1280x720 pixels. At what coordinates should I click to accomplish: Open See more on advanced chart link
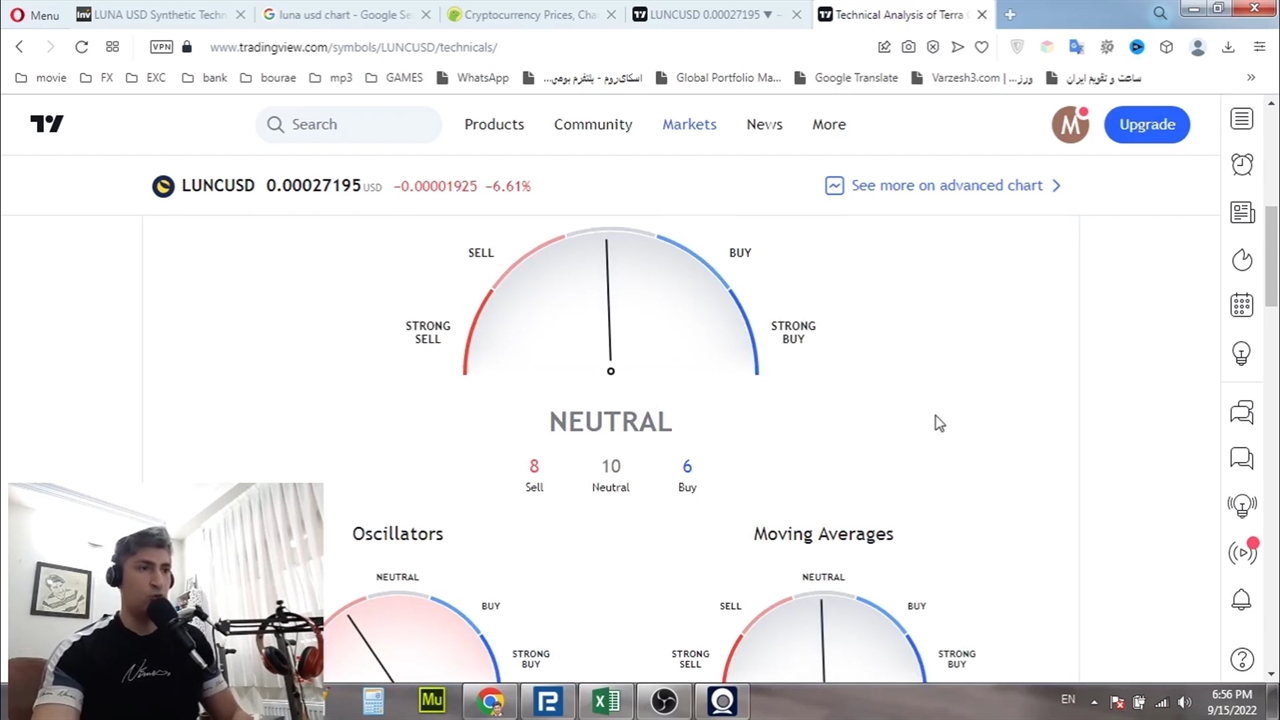945,185
